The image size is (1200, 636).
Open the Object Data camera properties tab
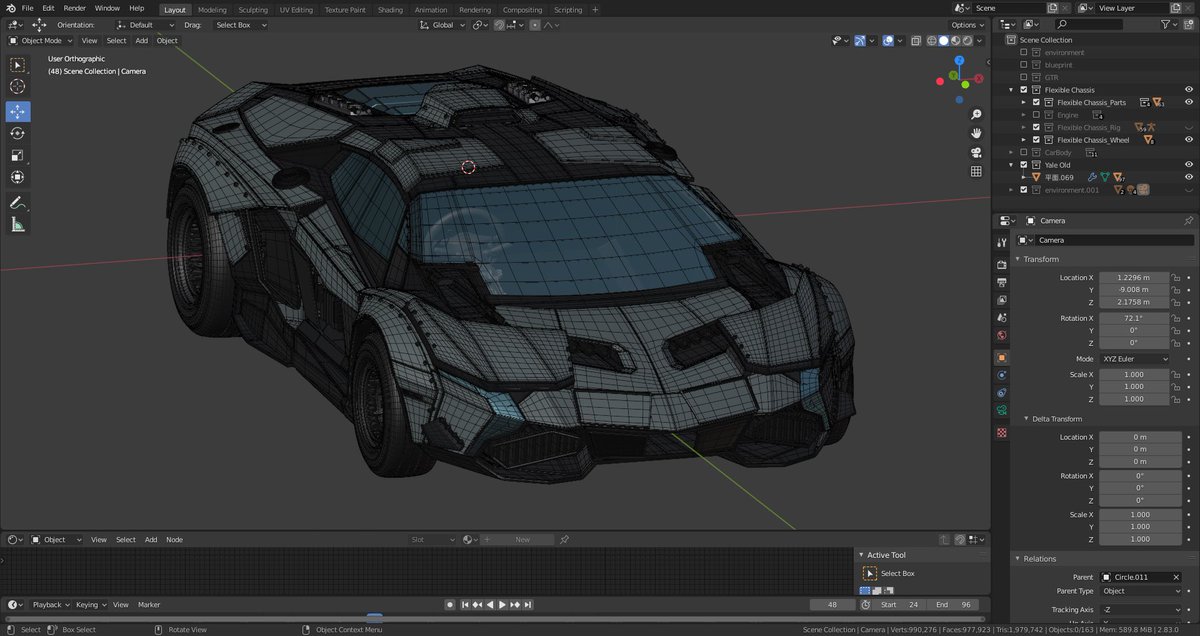coord(1002,410)
